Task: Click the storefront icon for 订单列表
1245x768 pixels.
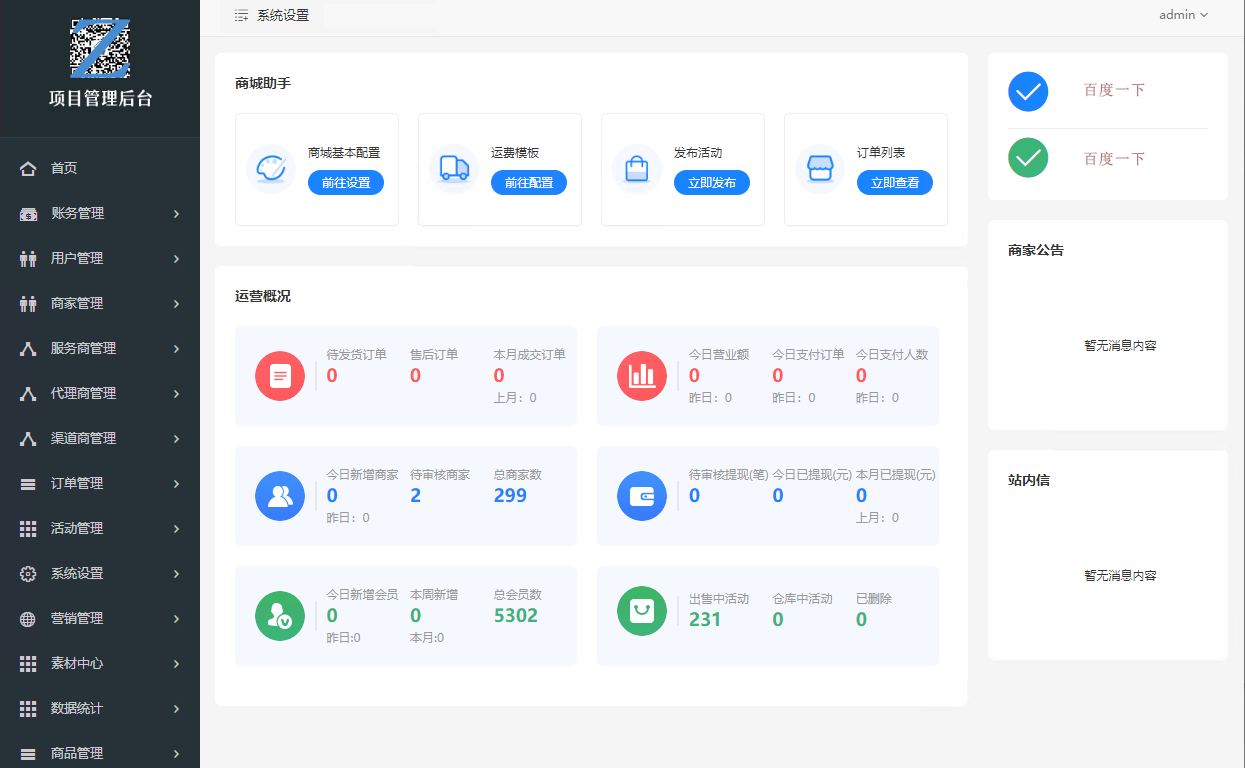Action: point(820,168)
